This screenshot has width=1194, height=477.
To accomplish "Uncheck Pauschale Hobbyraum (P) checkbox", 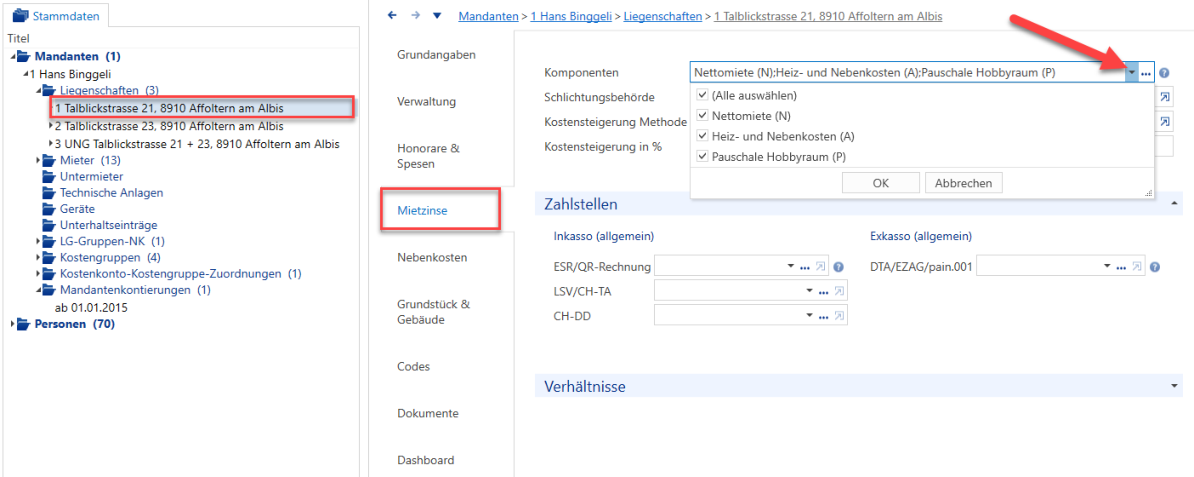I will 702,157.
